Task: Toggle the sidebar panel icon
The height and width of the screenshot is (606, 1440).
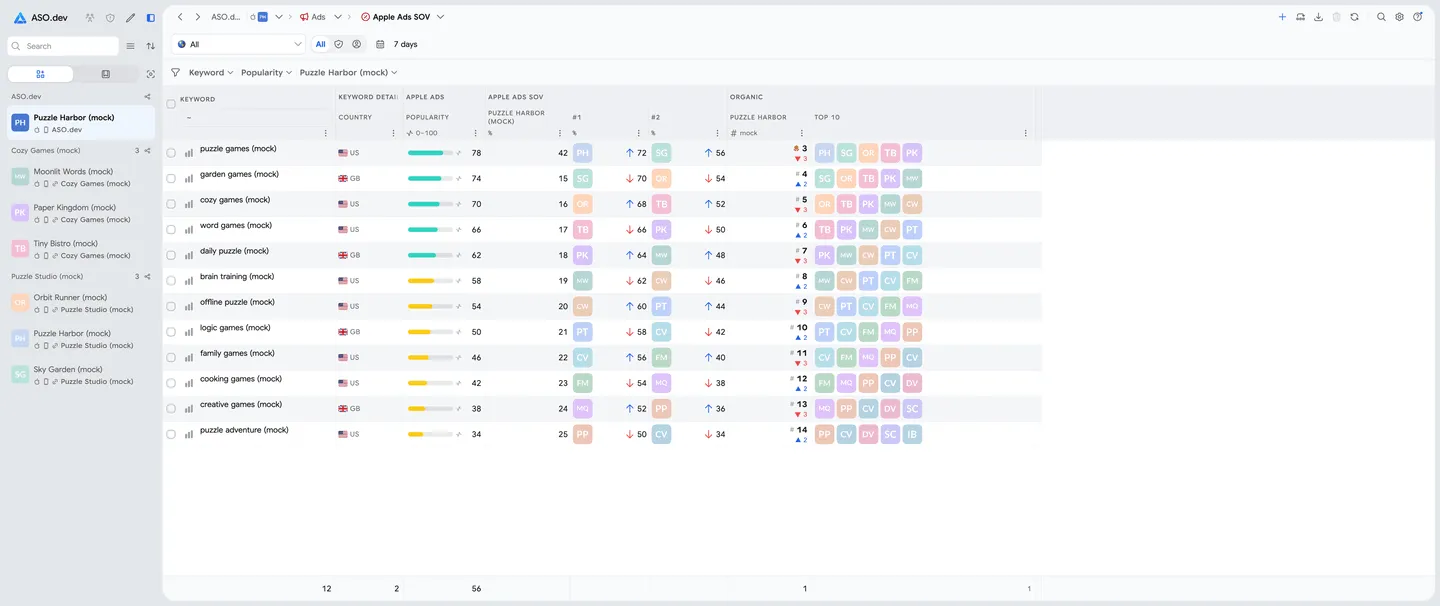Action: click(150, 18)
